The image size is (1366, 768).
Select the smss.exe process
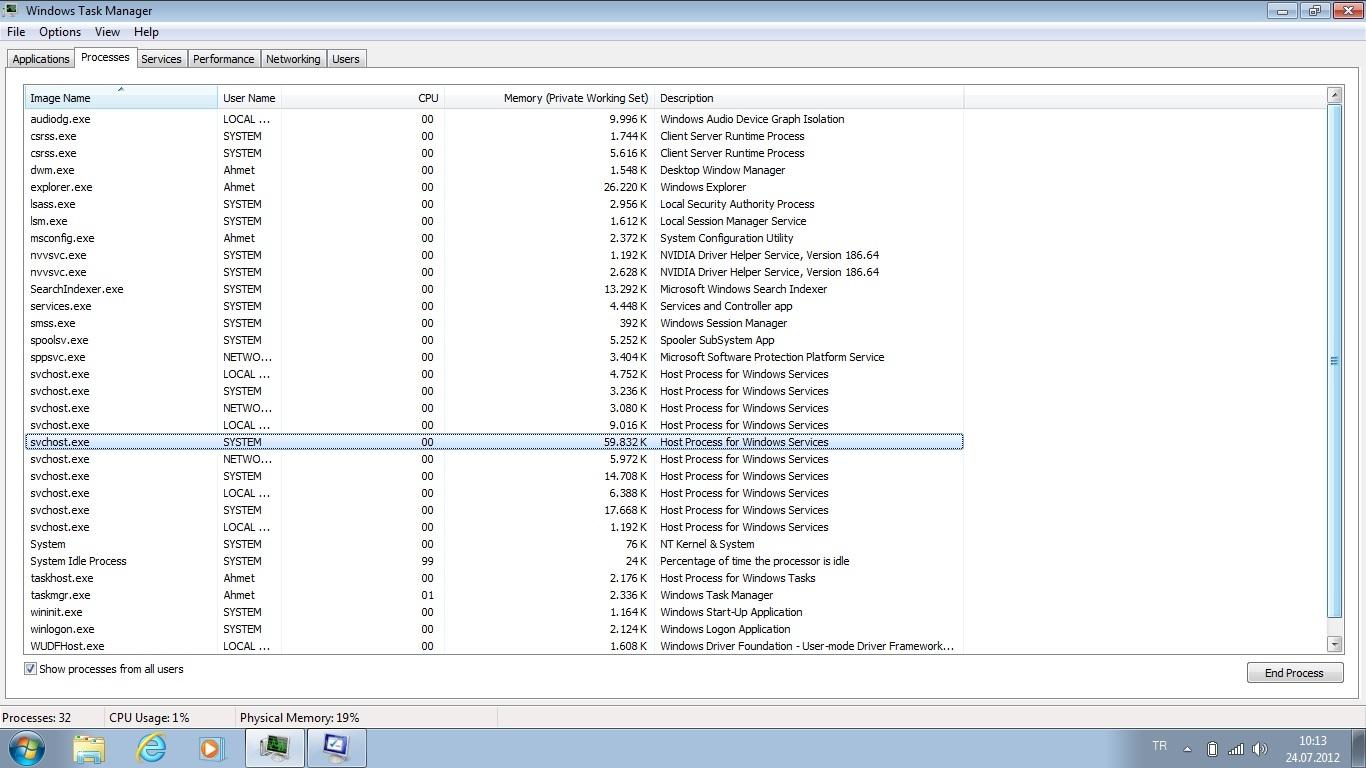(494, 323)
